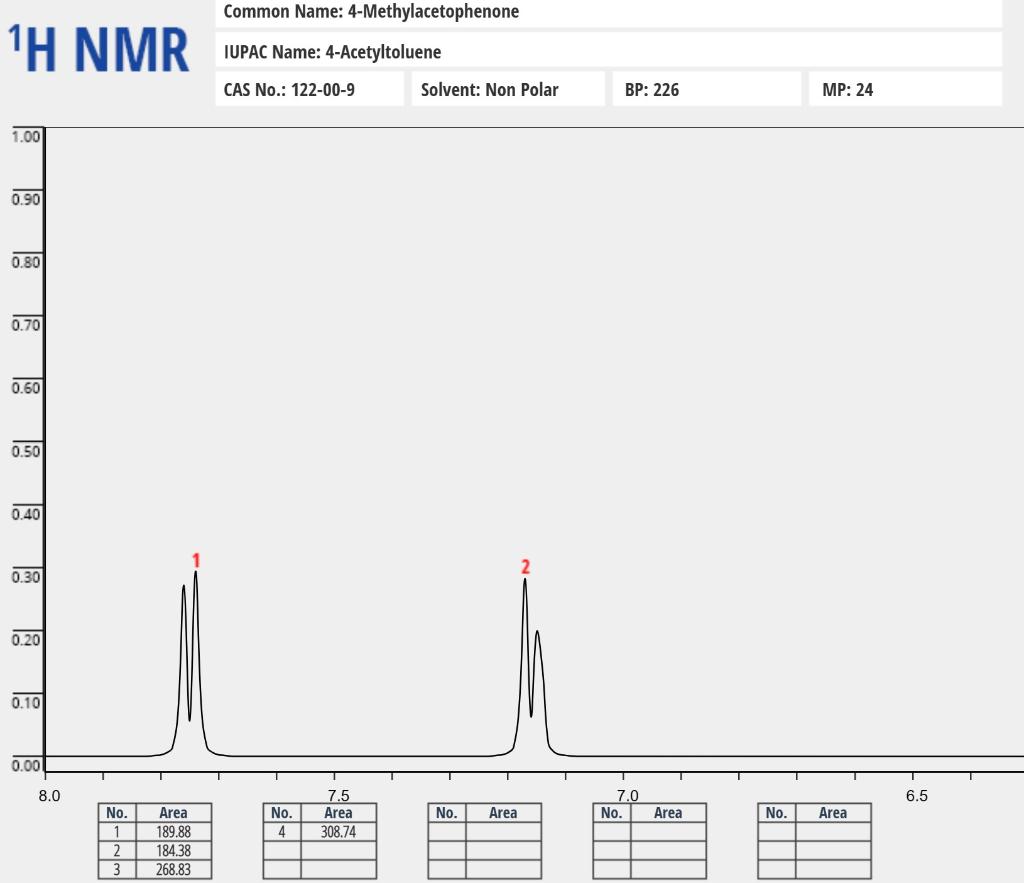The width and height of the screenshot is (1024, 883).
Task: Click the baseline of the spectrum trace
Action: 750,756
